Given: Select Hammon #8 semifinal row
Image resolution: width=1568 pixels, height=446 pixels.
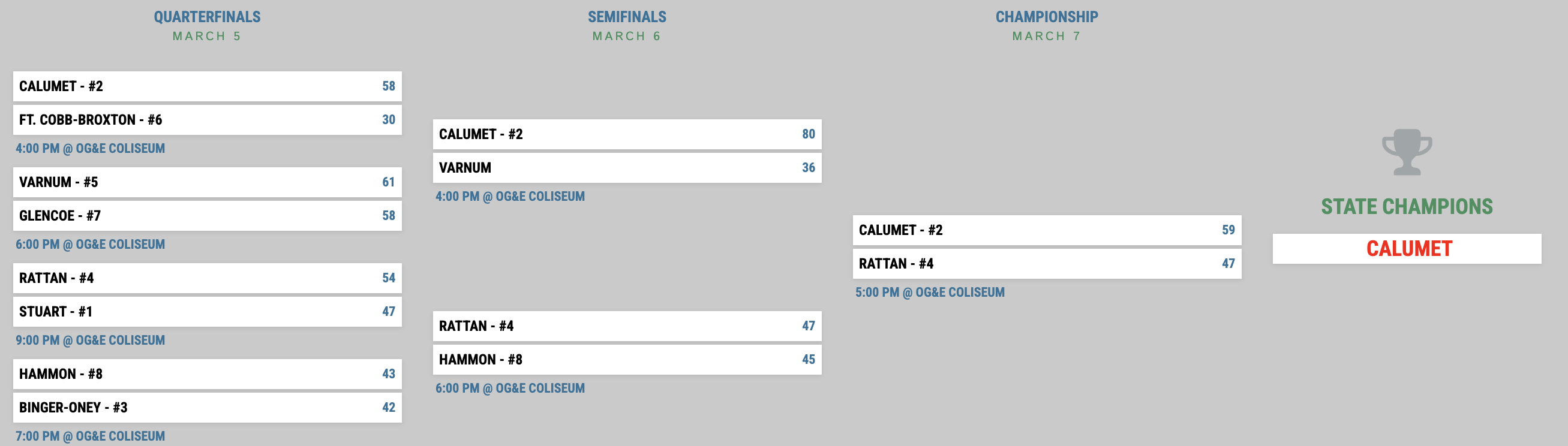Looking at the screenshot, I should (626, 360).
